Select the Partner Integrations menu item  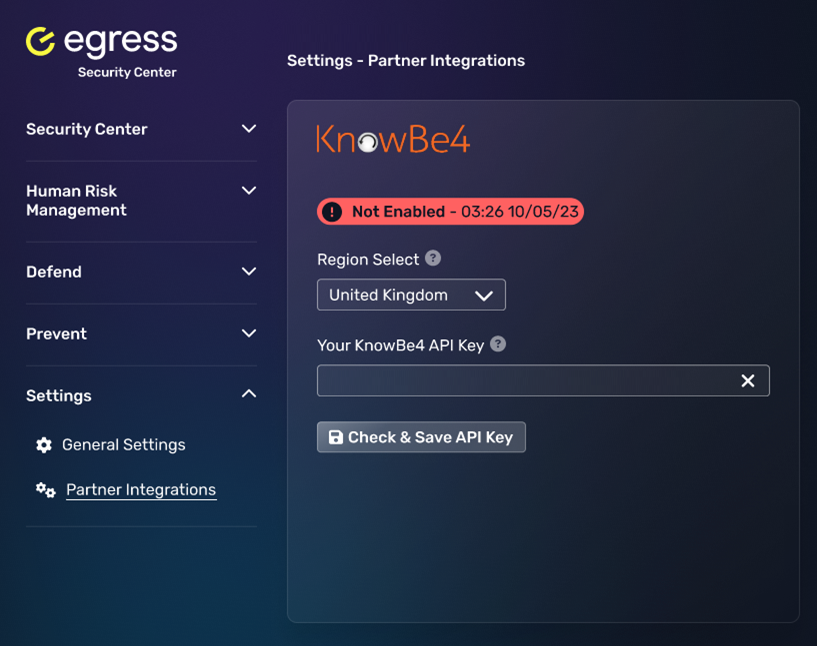click(140, 490)
